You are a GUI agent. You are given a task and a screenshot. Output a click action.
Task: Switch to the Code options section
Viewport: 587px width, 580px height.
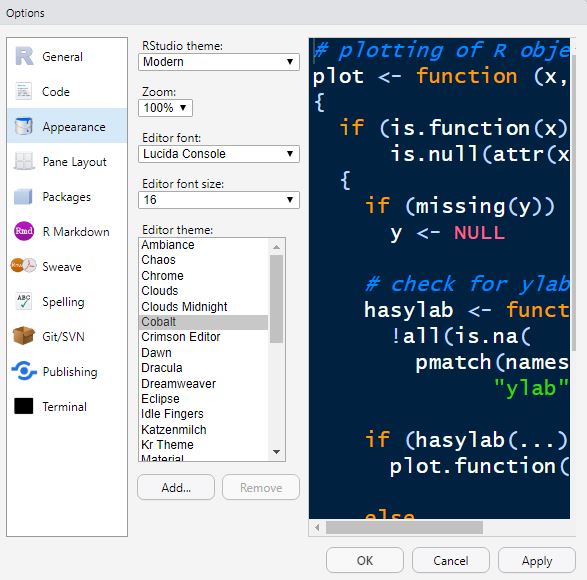click(x=67, y=91)
